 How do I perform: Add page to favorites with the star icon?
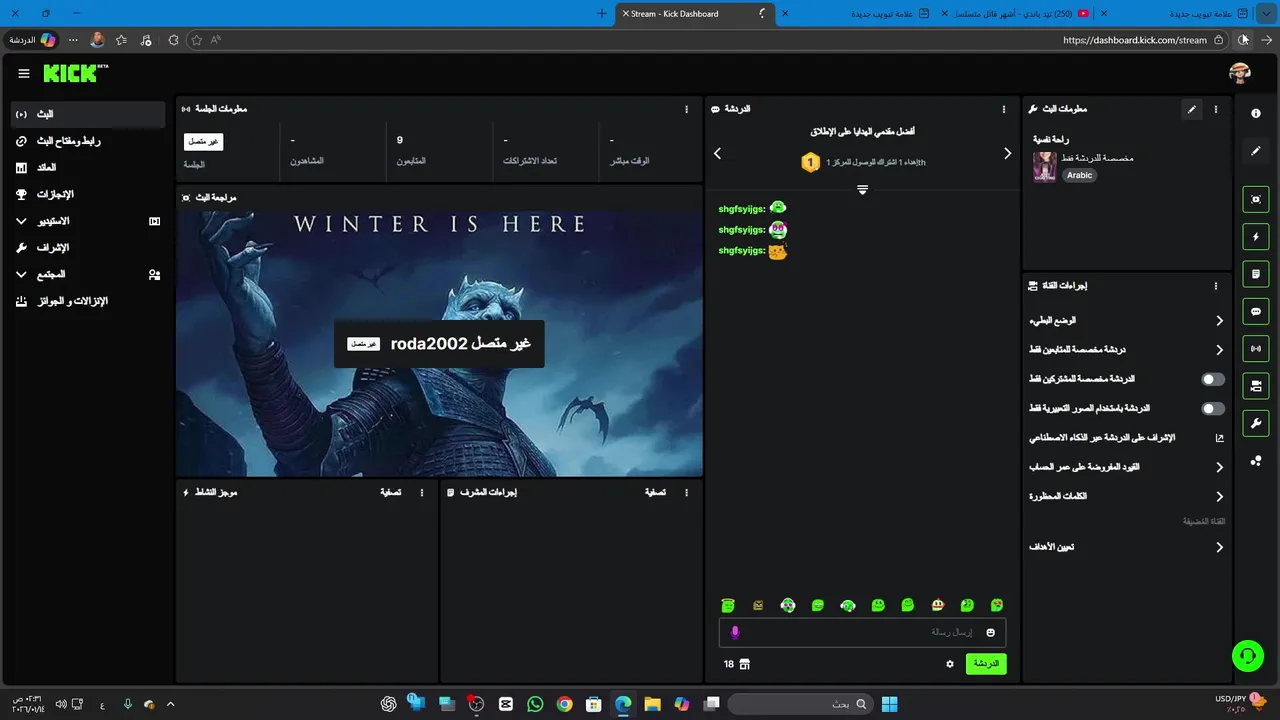(197, 40)
